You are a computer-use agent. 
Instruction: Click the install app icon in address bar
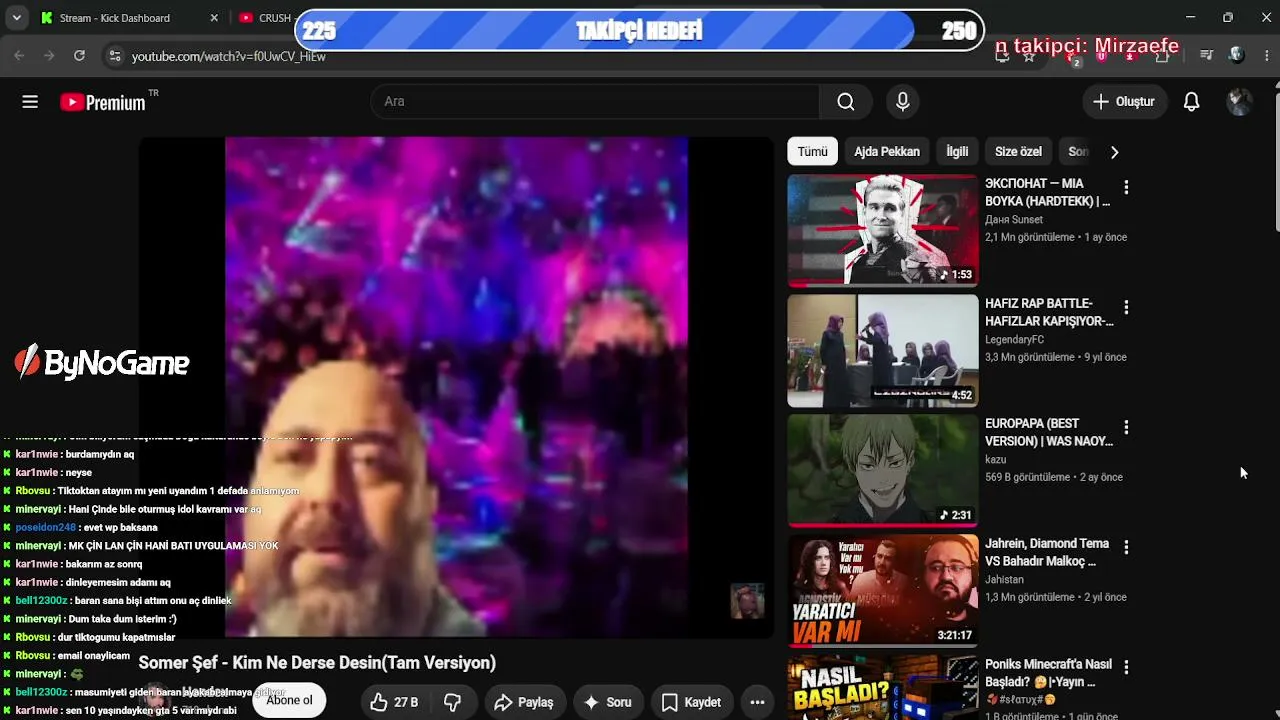[1002, 56]
